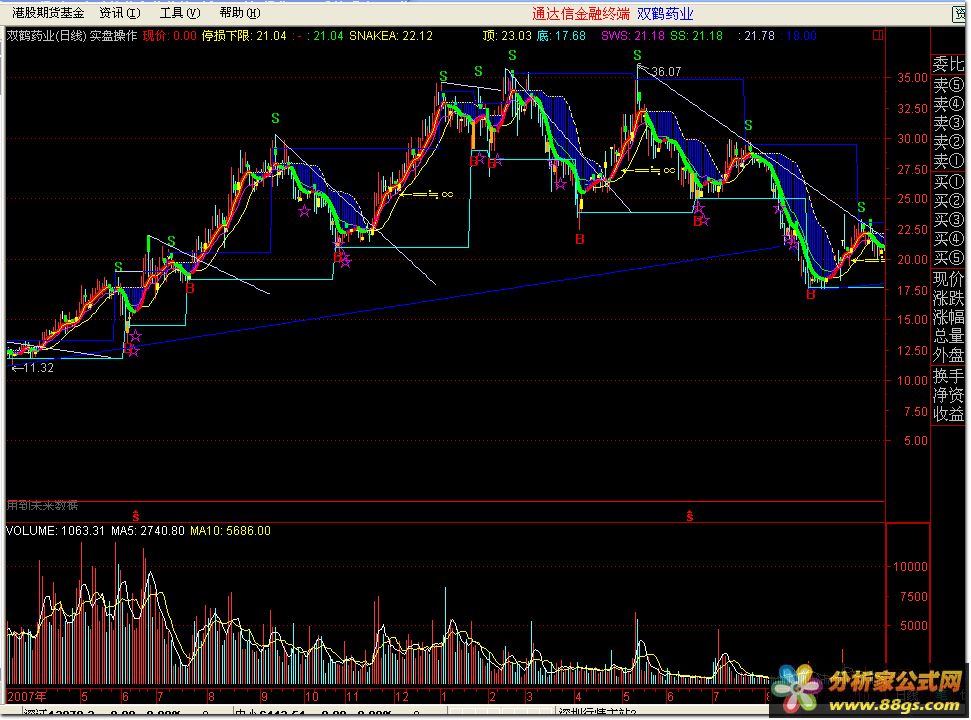Click the 15.00 price axis label
The height and width of the screenshot is (720, 971).
[x=912, y=319]
